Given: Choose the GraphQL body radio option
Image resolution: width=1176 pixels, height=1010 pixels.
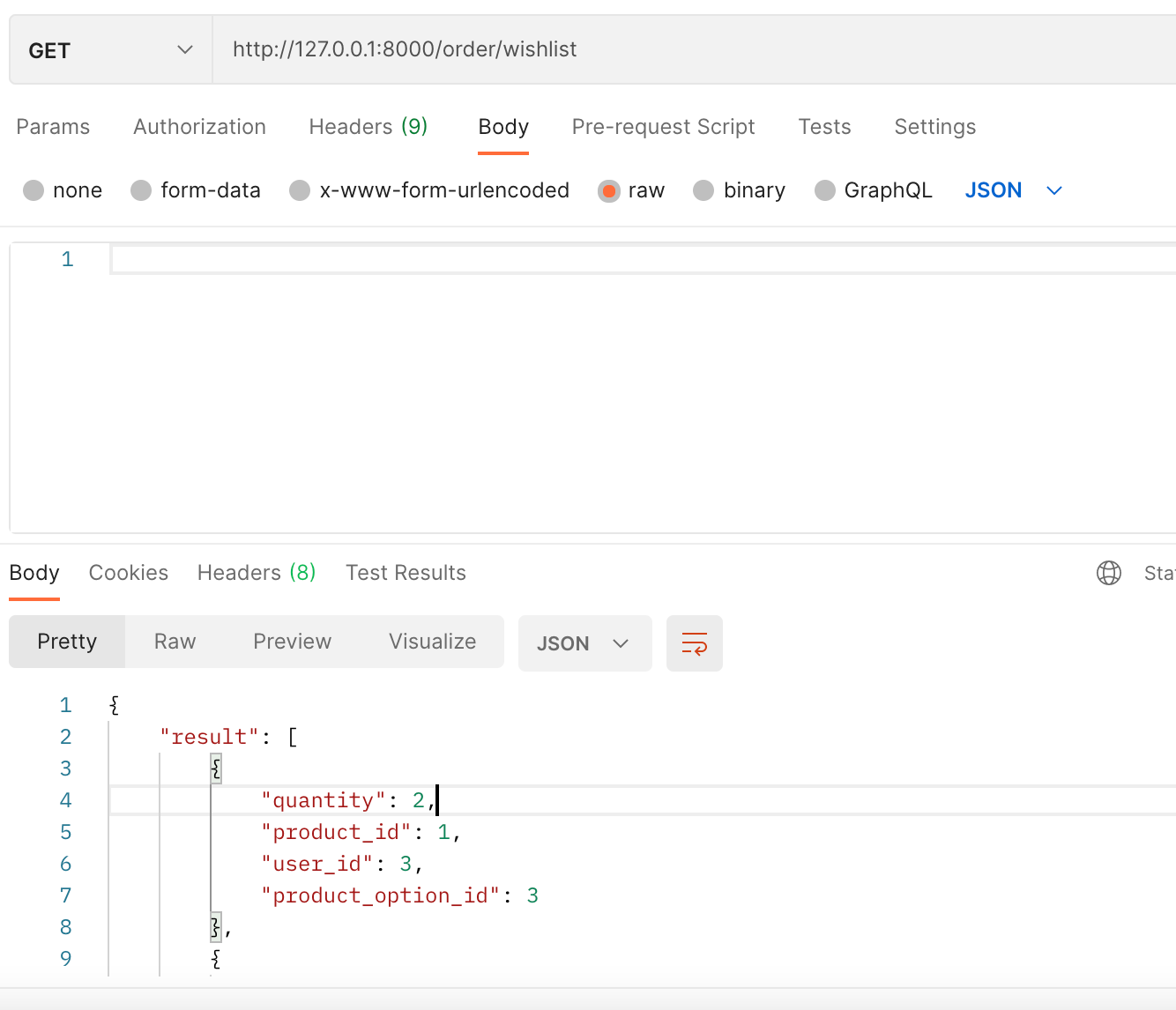Looking at the screenshot, I should click(x=824, y=190).
